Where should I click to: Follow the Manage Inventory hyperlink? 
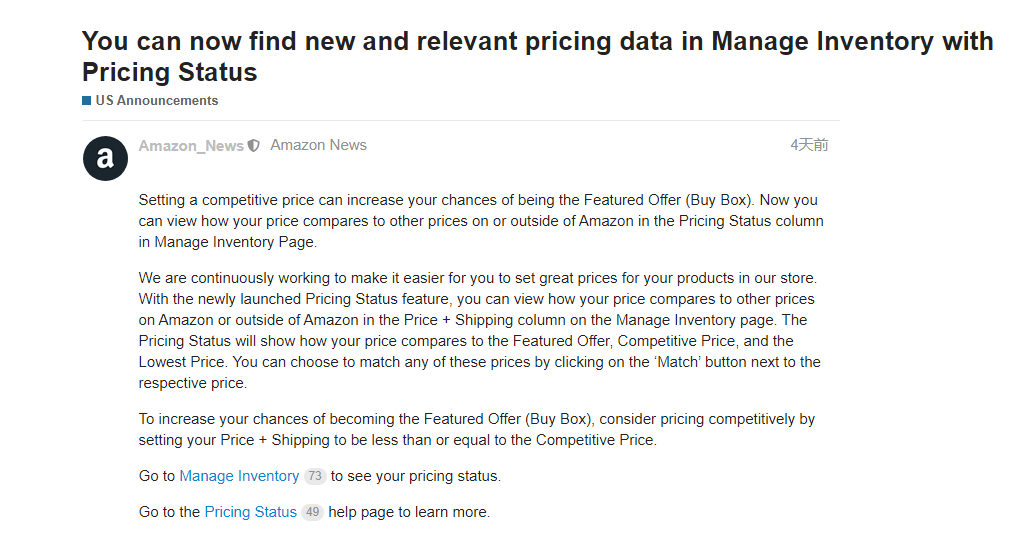(239, 476)
